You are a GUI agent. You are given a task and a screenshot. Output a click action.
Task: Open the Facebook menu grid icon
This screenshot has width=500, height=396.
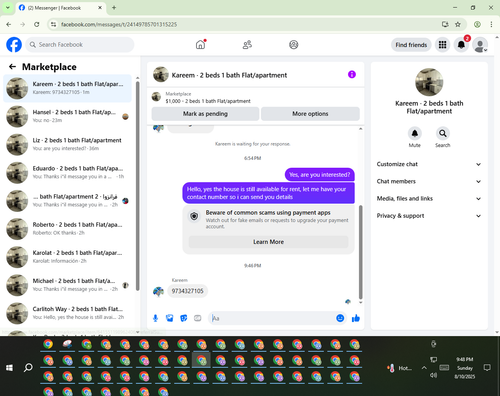(442, 45)
